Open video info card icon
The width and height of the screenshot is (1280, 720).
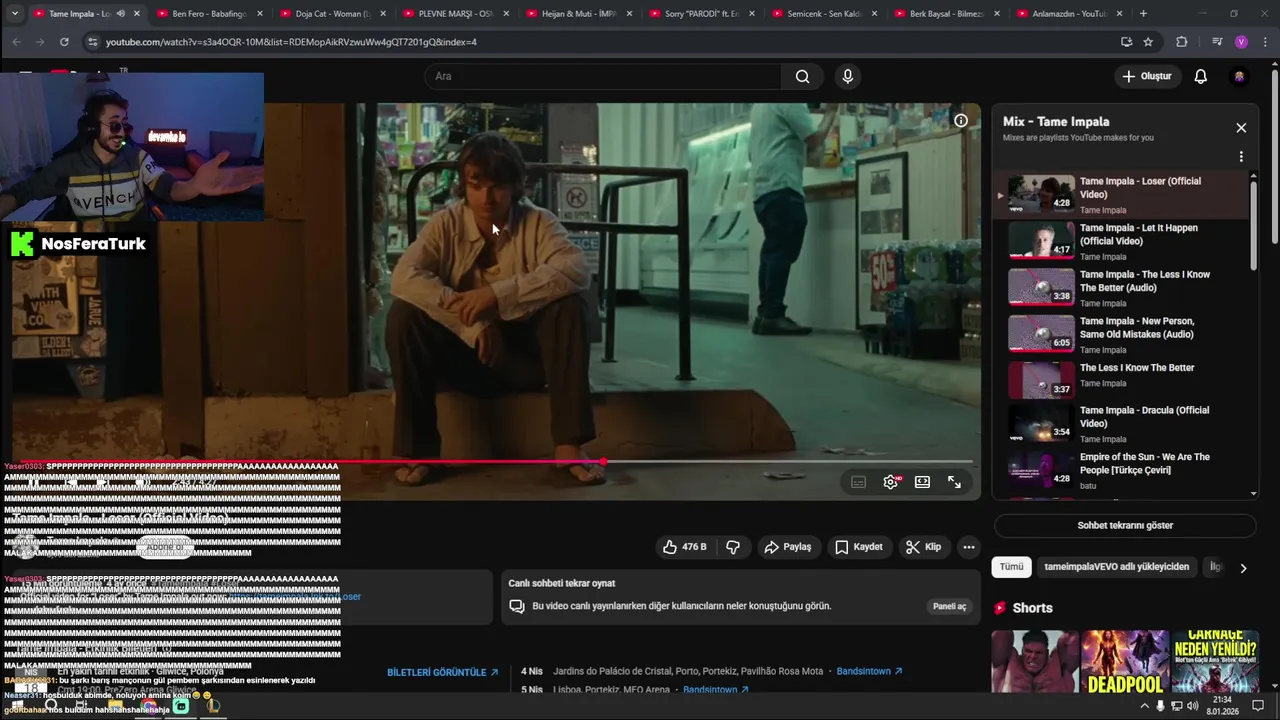(x=961, y=120)
